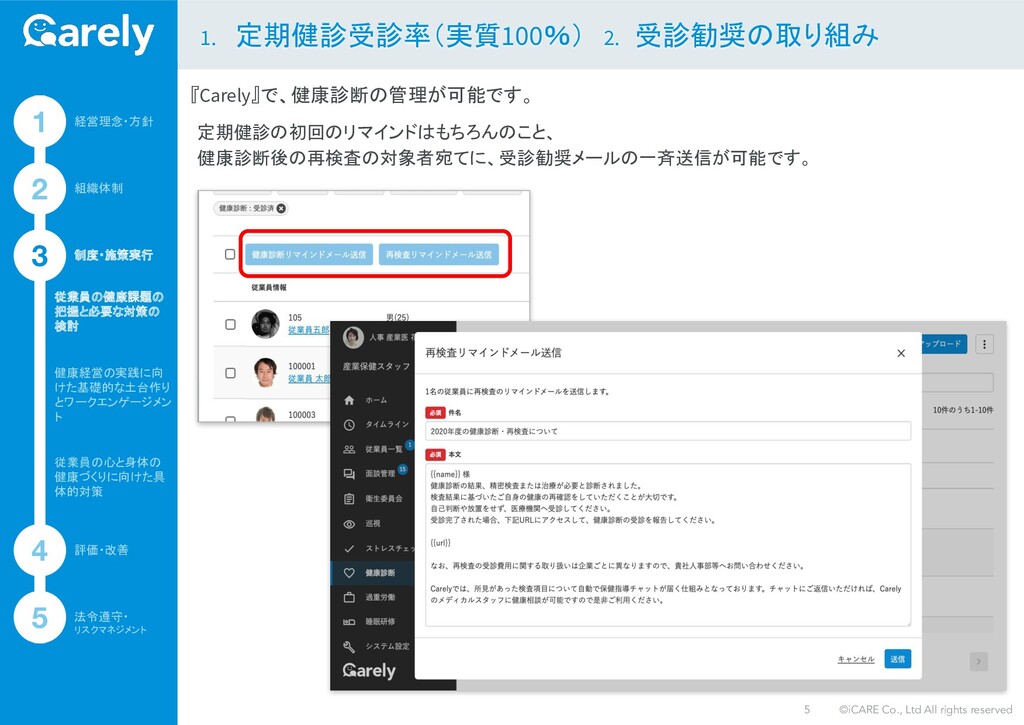Select the 面談管理 chat icon

tap(349, 474)
